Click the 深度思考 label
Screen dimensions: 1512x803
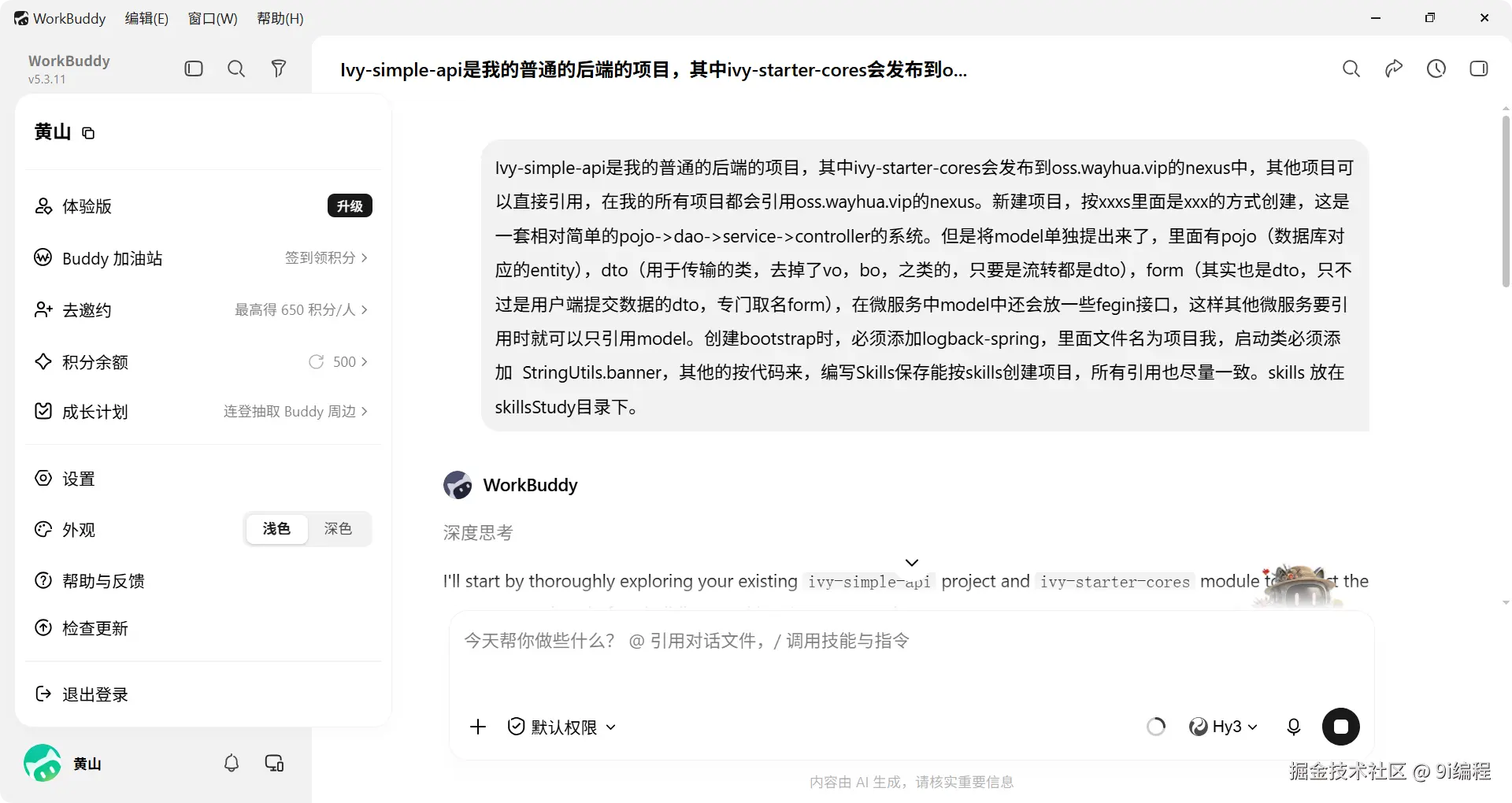pos(478,533)
